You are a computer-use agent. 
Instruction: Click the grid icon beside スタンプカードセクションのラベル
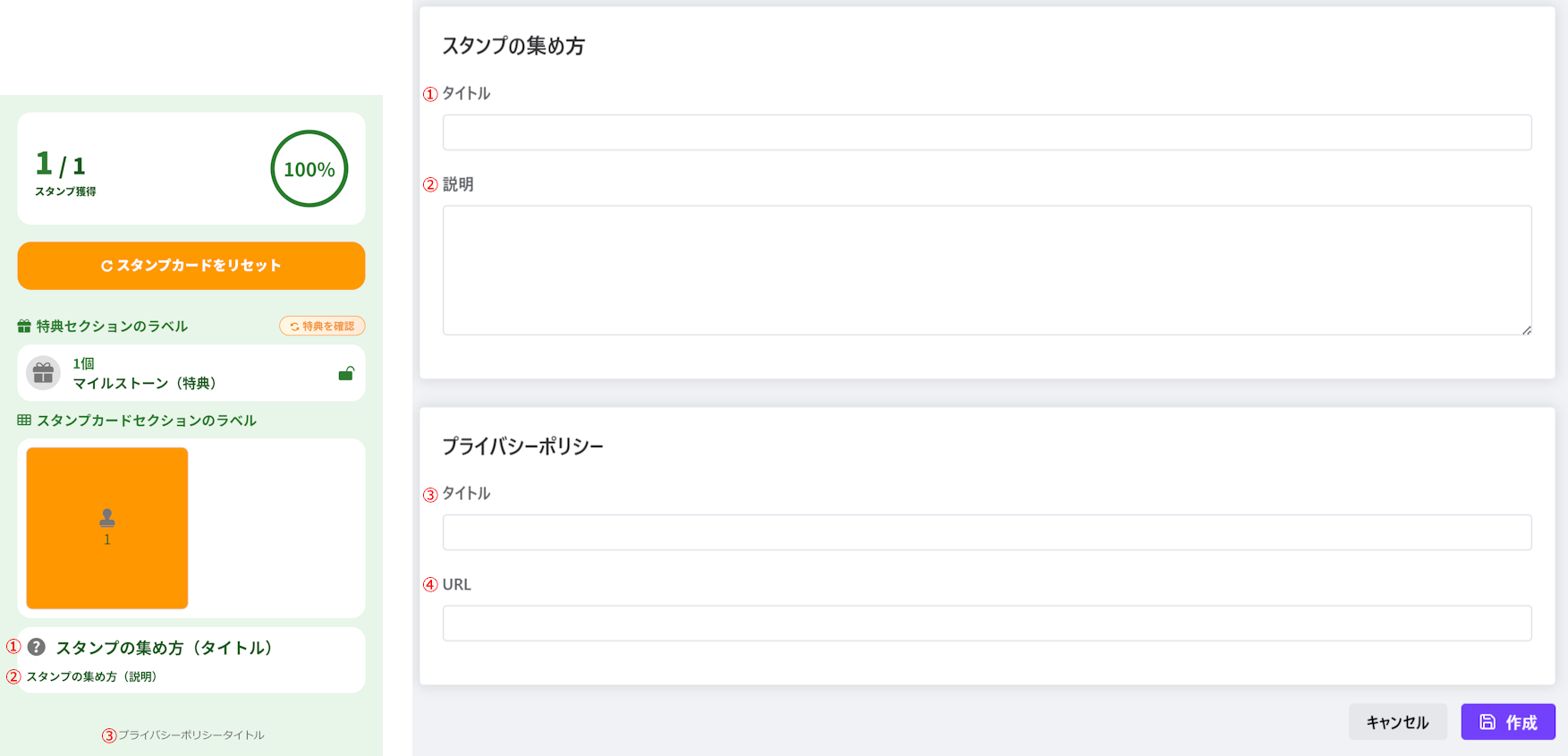[21, 420]
